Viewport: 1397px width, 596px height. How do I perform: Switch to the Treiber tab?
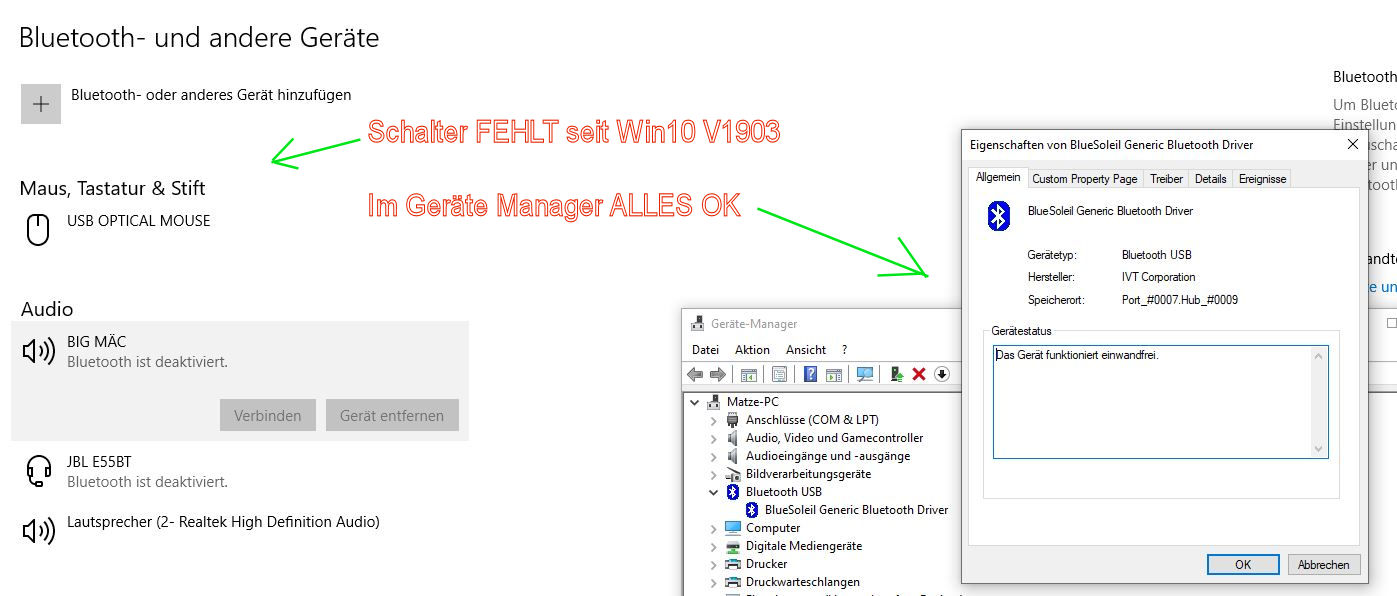point(1166,179)
